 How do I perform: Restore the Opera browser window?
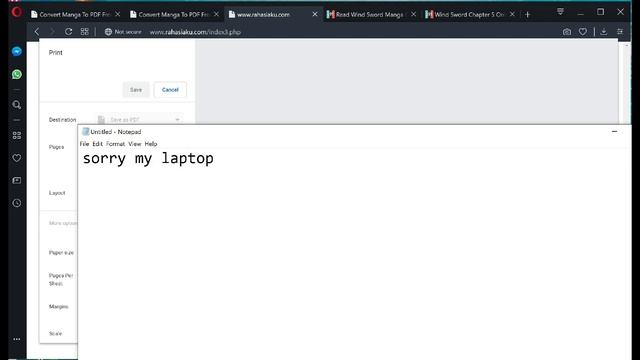(x=600, y=12)
